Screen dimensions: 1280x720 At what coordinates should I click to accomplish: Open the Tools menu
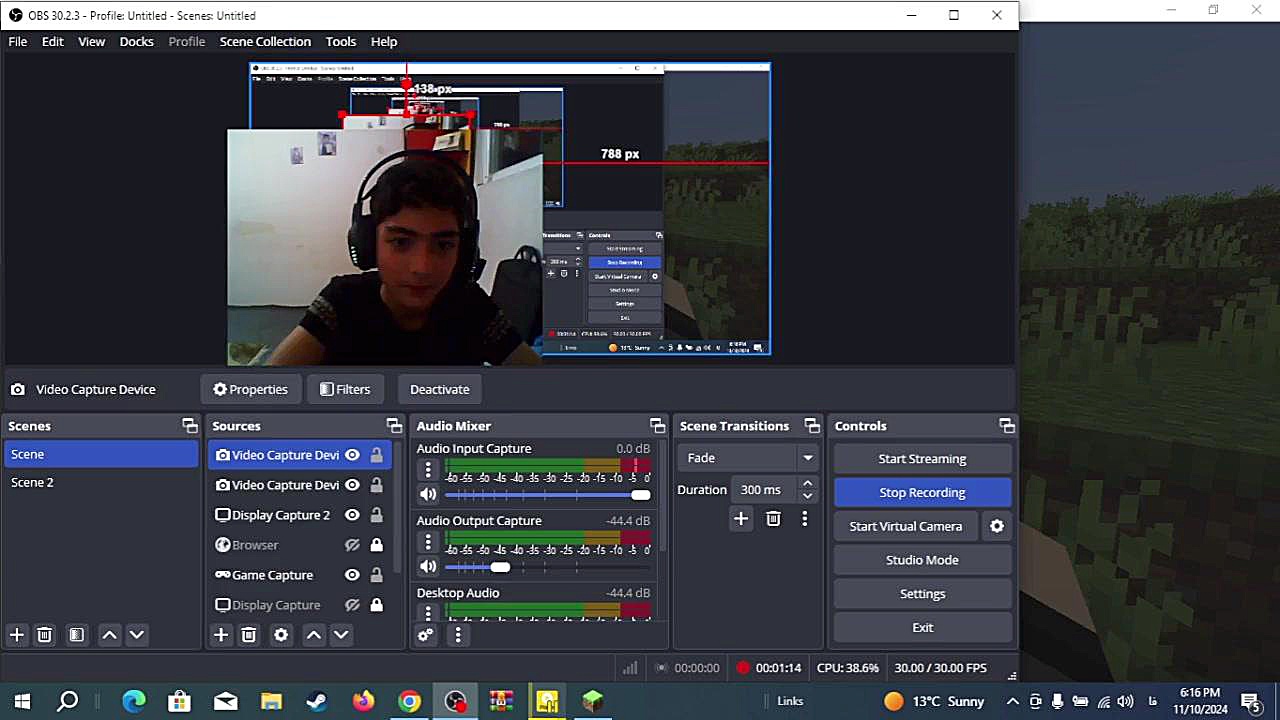[341, 41]
